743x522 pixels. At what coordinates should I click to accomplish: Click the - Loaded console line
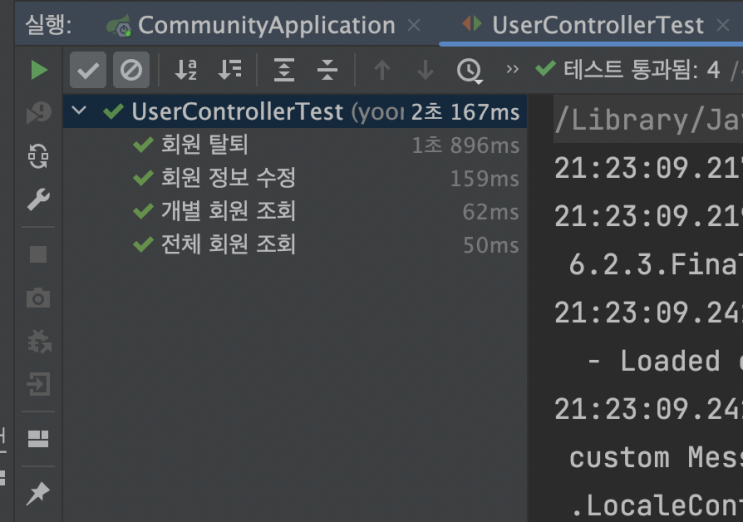pos(665,361)
